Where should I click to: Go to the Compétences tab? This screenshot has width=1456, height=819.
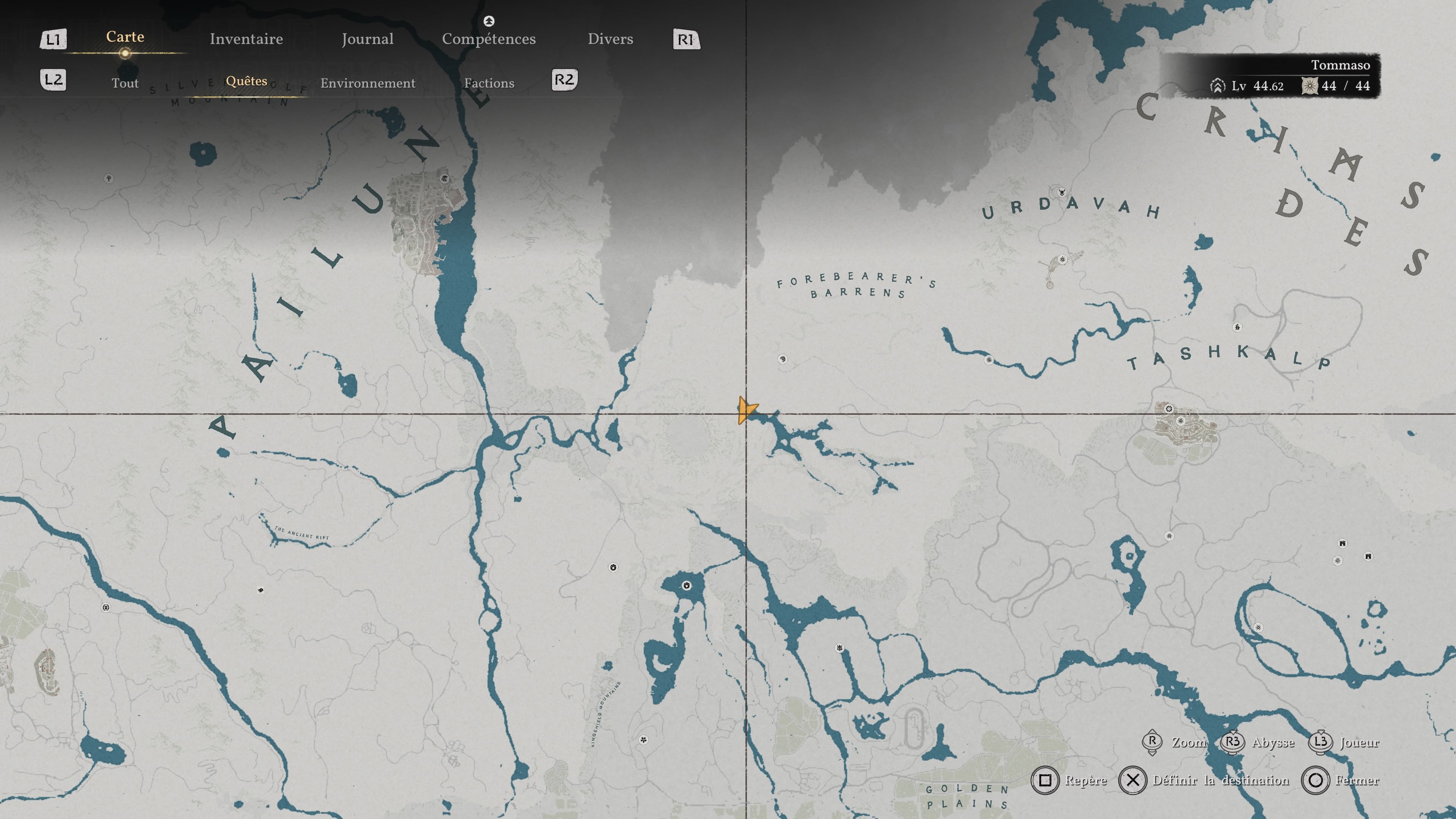(489, 39)
